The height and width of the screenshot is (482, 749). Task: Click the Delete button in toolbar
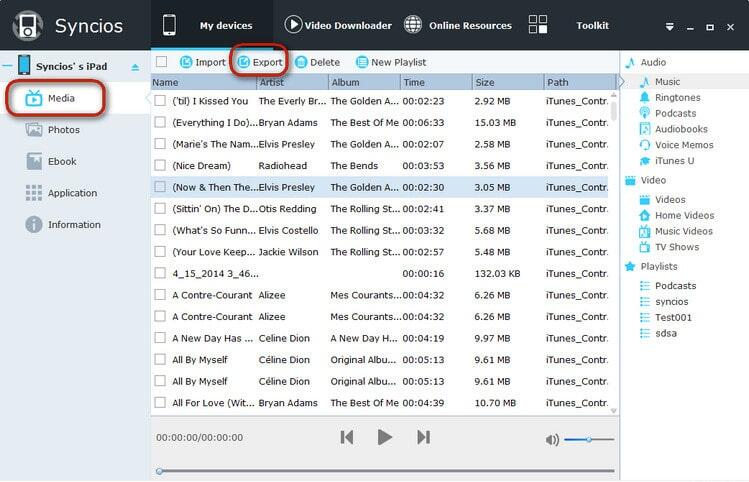tap(317, 62)
